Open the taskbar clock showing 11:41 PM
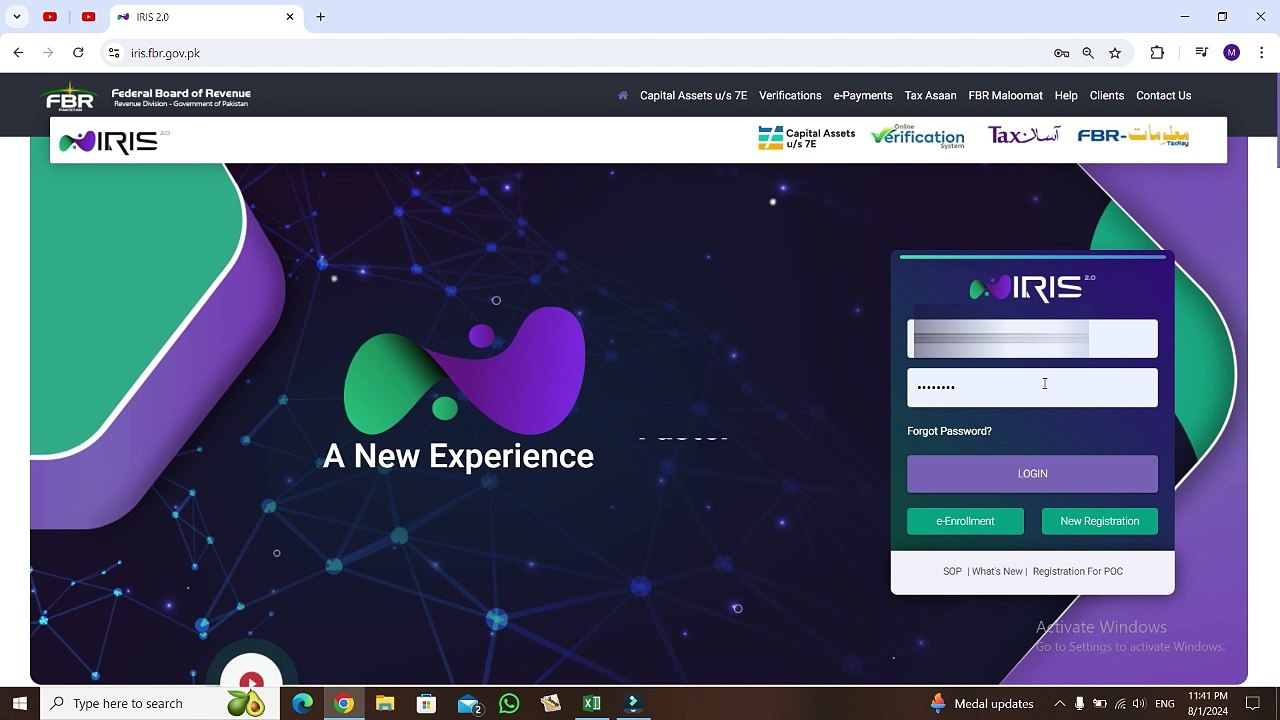Viewport: 1280px width, 720px height. [1208, 704]
